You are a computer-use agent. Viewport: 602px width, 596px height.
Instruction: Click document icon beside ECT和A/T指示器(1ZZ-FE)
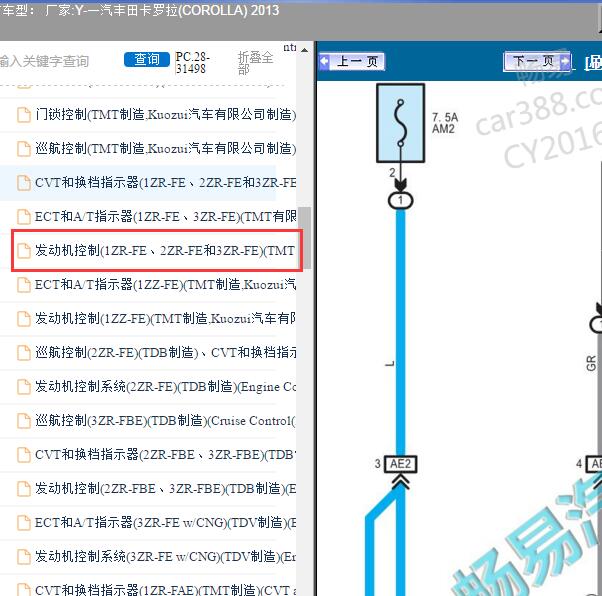[x=24, y=285]
